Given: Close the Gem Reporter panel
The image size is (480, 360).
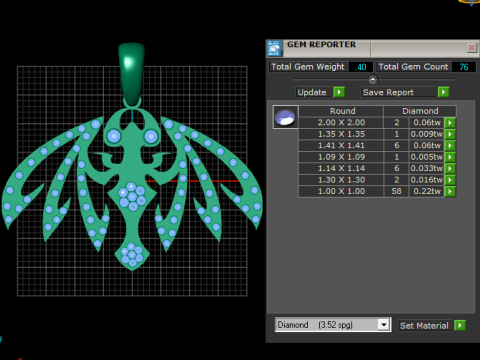Looking at the screenshot, I should click(471, 48).
